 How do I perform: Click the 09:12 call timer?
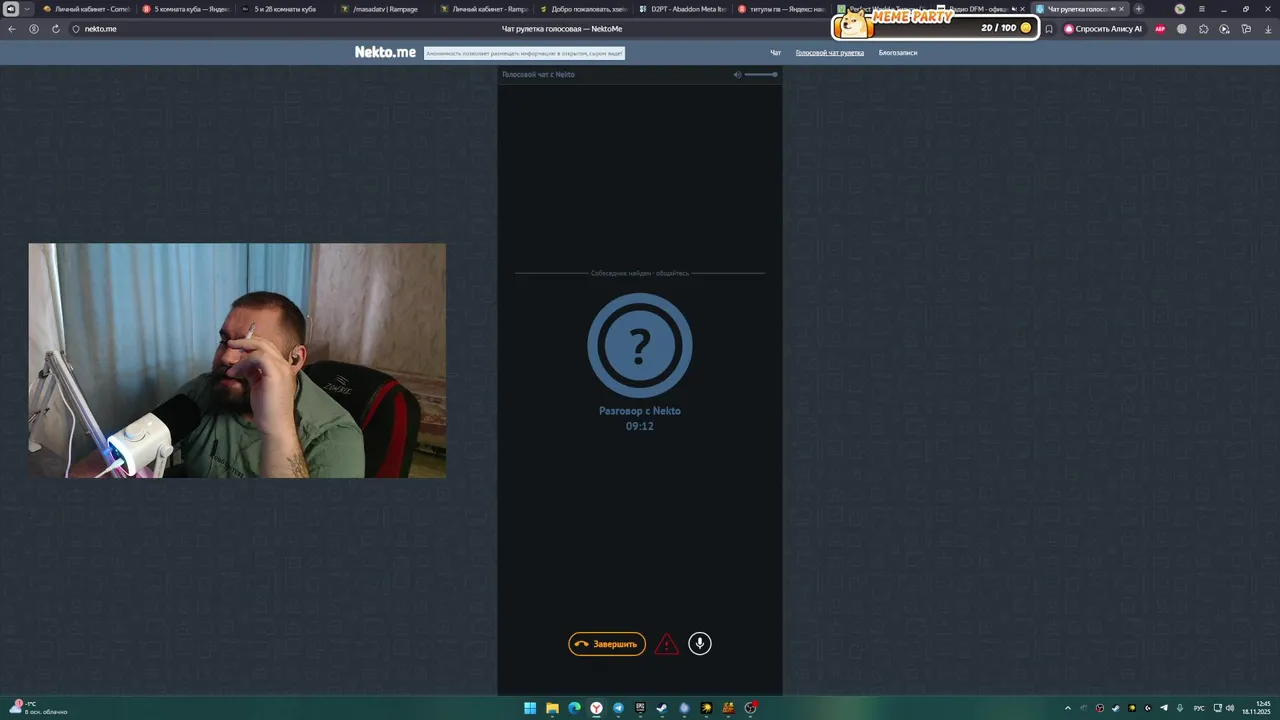pyautogui.click(x=640, y=426)
